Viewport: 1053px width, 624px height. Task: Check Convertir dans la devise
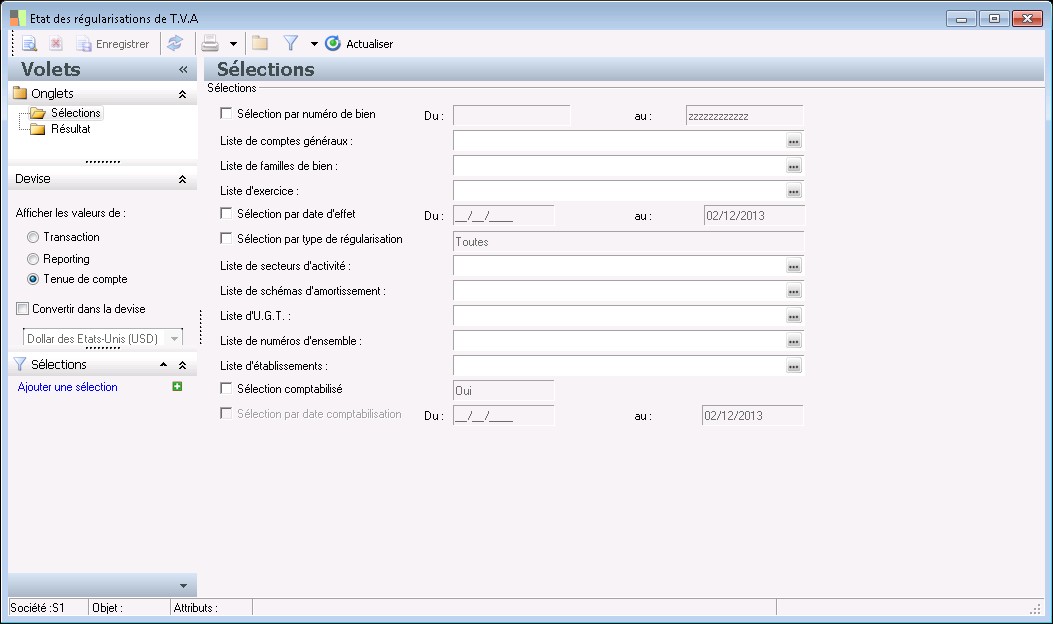pos(23,309)
